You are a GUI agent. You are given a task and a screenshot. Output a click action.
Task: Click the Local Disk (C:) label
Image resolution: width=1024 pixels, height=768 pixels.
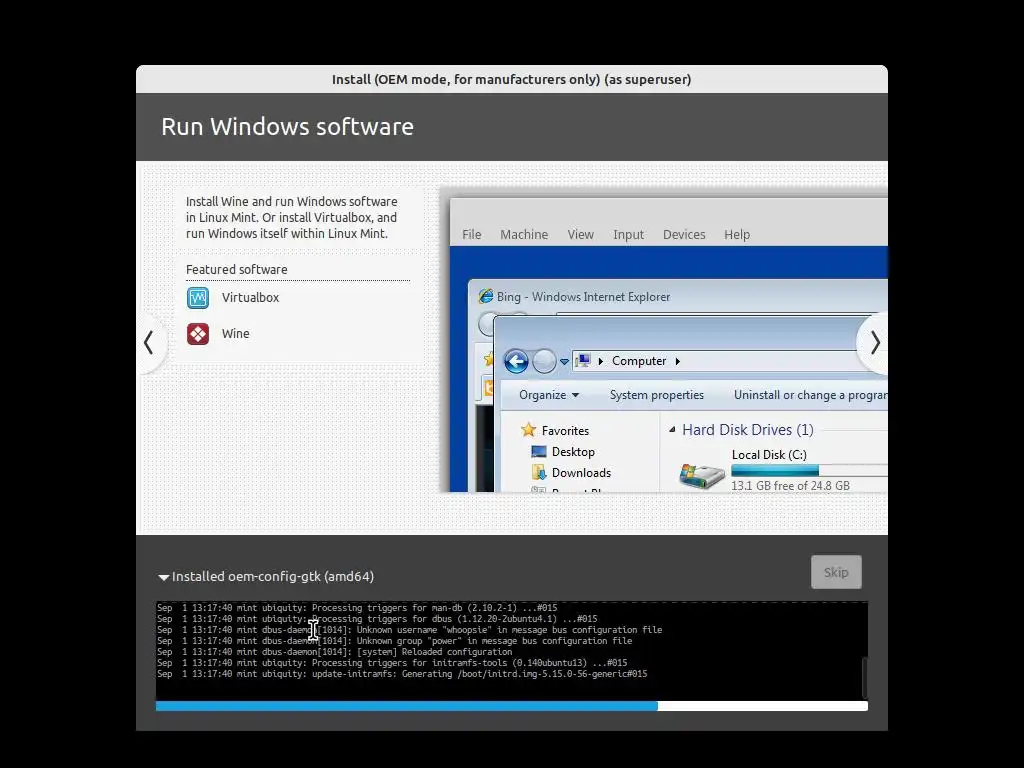[x=769, y=455]
